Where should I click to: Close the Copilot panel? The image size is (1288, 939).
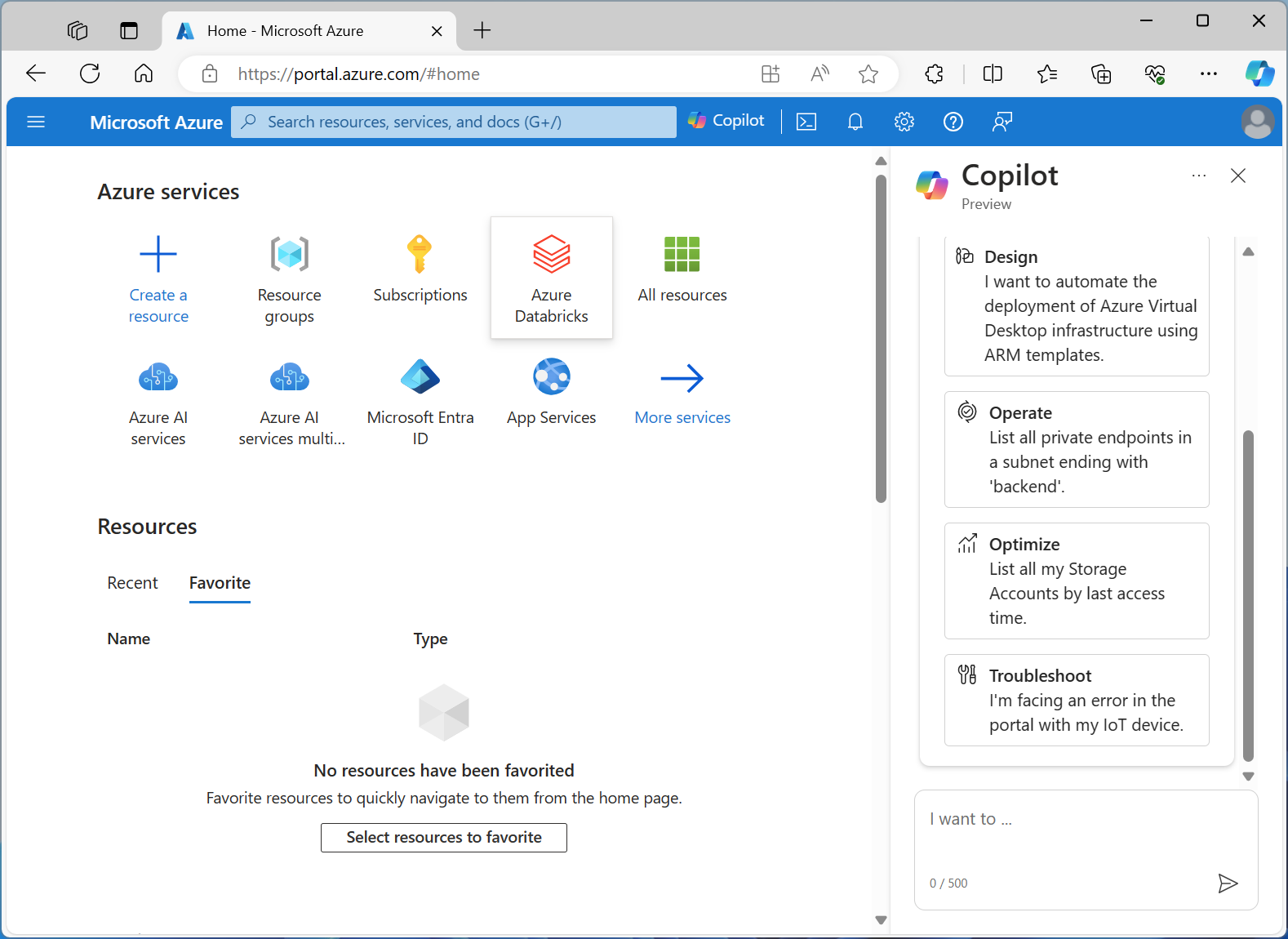(x=1238, y=176)
